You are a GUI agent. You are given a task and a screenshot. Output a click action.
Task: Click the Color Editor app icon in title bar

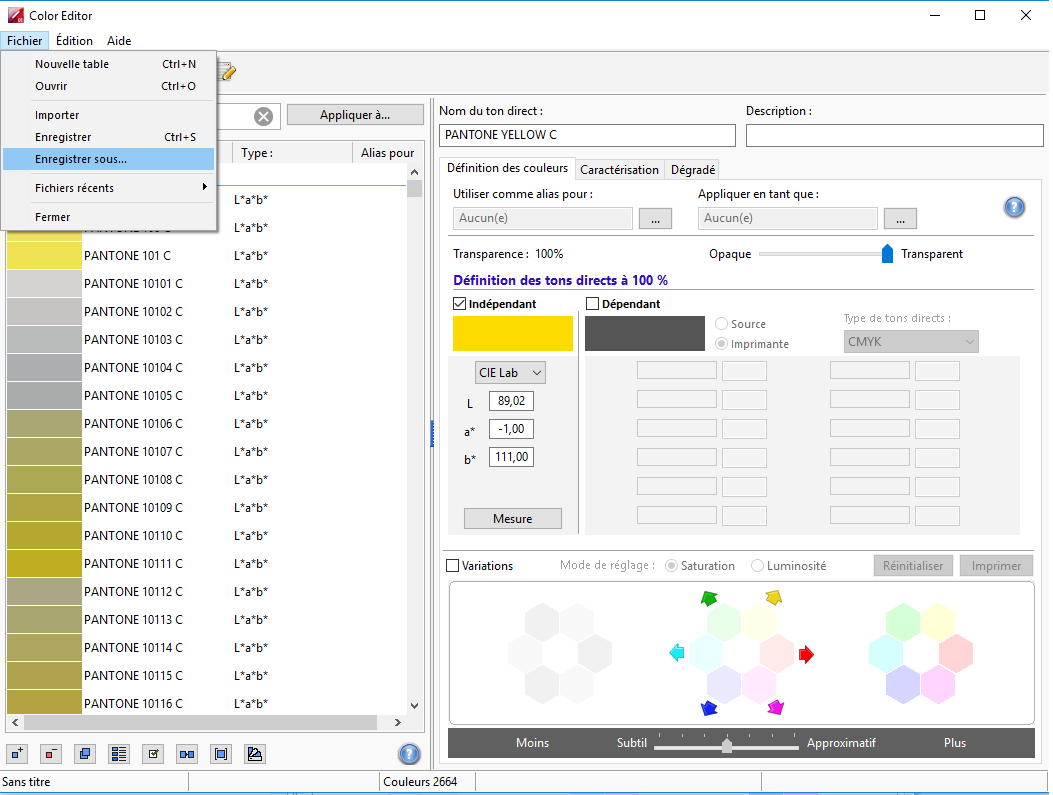tap(15, 15)
